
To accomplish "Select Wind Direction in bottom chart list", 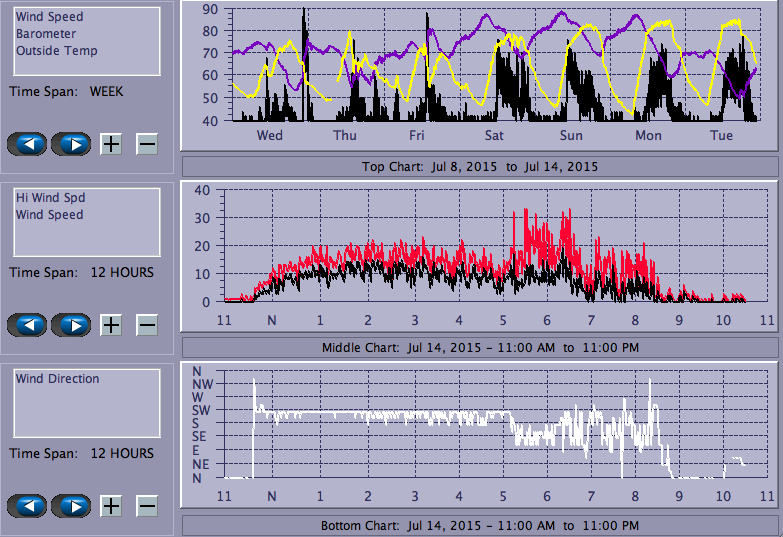I will click(x=57, y=379).
